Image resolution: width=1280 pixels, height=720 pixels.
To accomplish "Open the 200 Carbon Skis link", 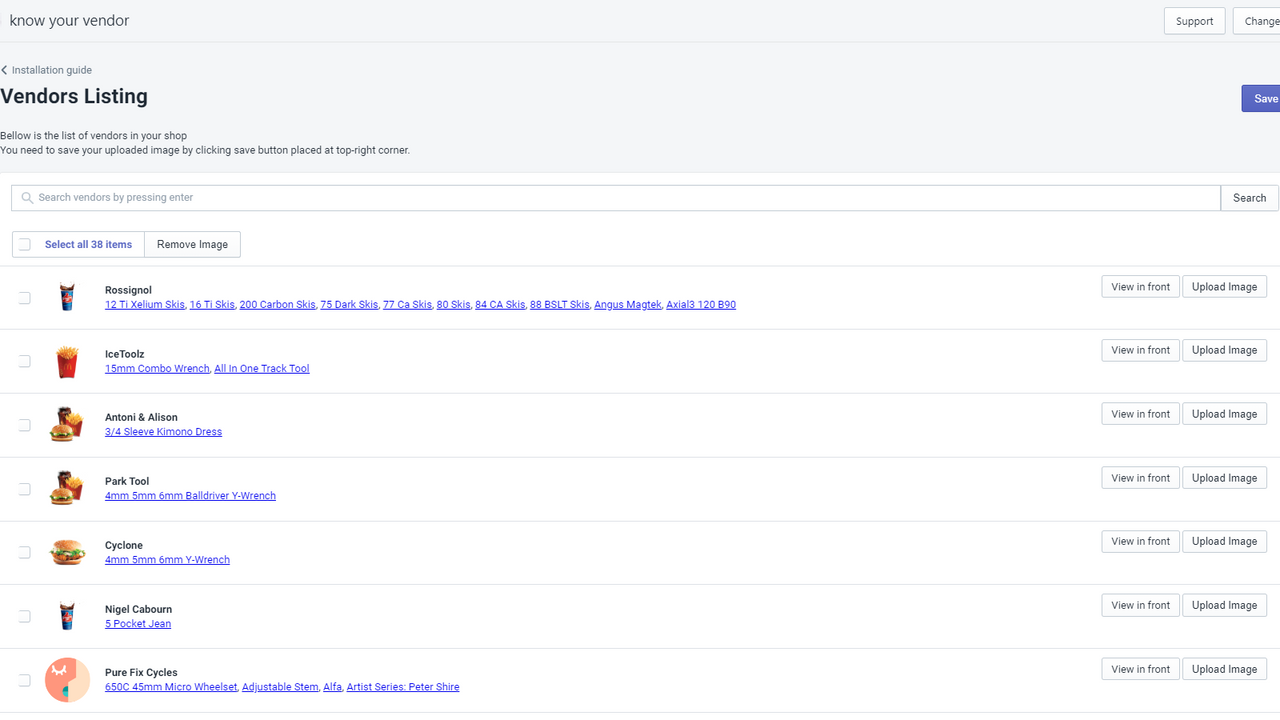I will point(277,305).
